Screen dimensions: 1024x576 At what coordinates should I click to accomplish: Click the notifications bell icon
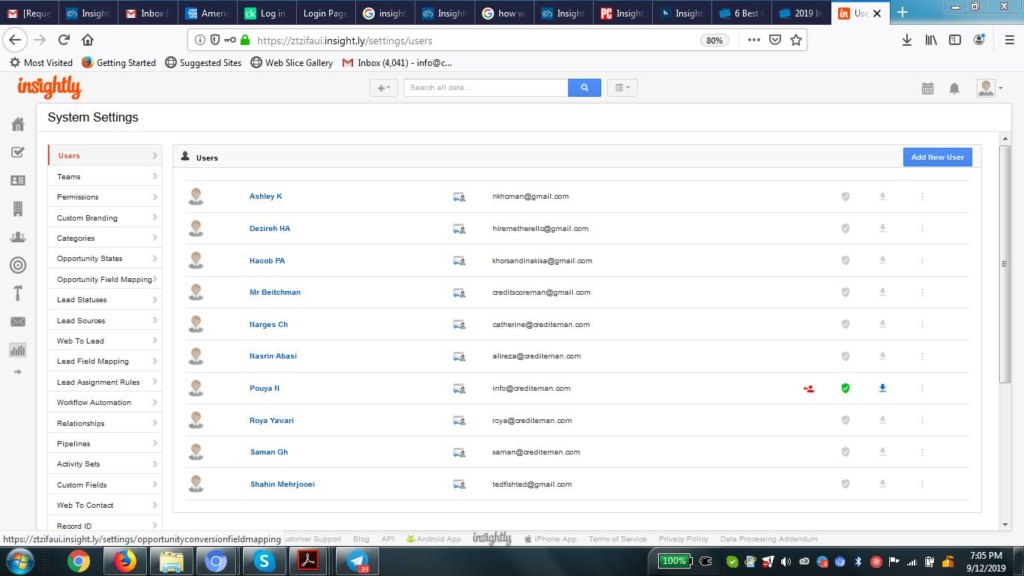tap(954, 88)
